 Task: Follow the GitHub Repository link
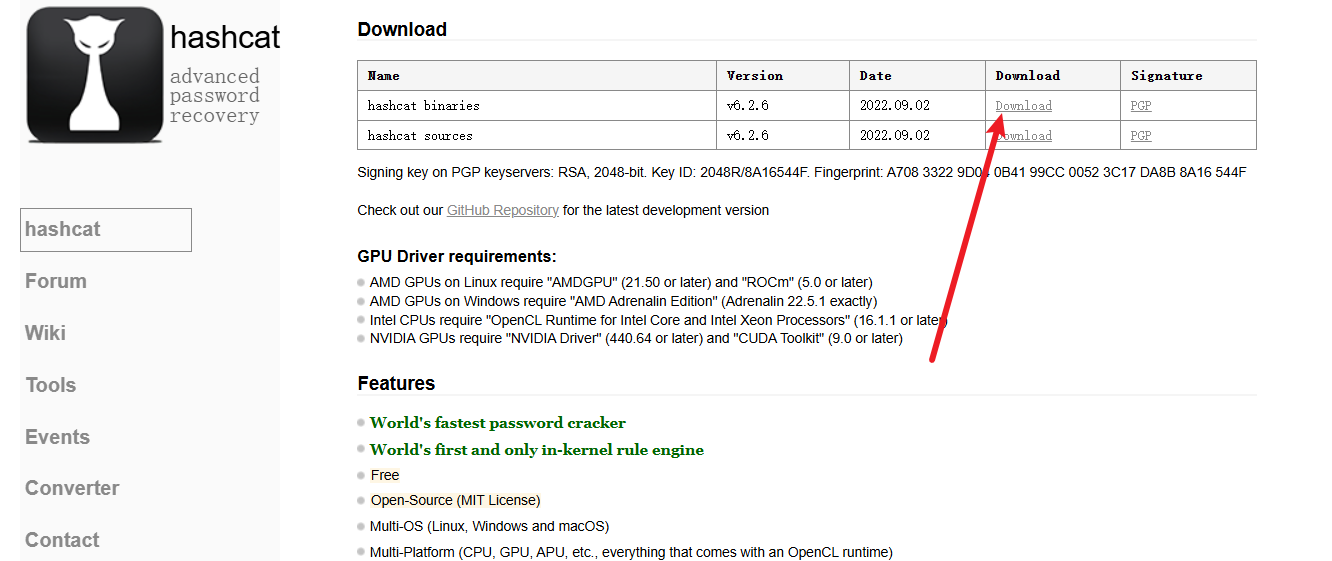pos(502,210)
